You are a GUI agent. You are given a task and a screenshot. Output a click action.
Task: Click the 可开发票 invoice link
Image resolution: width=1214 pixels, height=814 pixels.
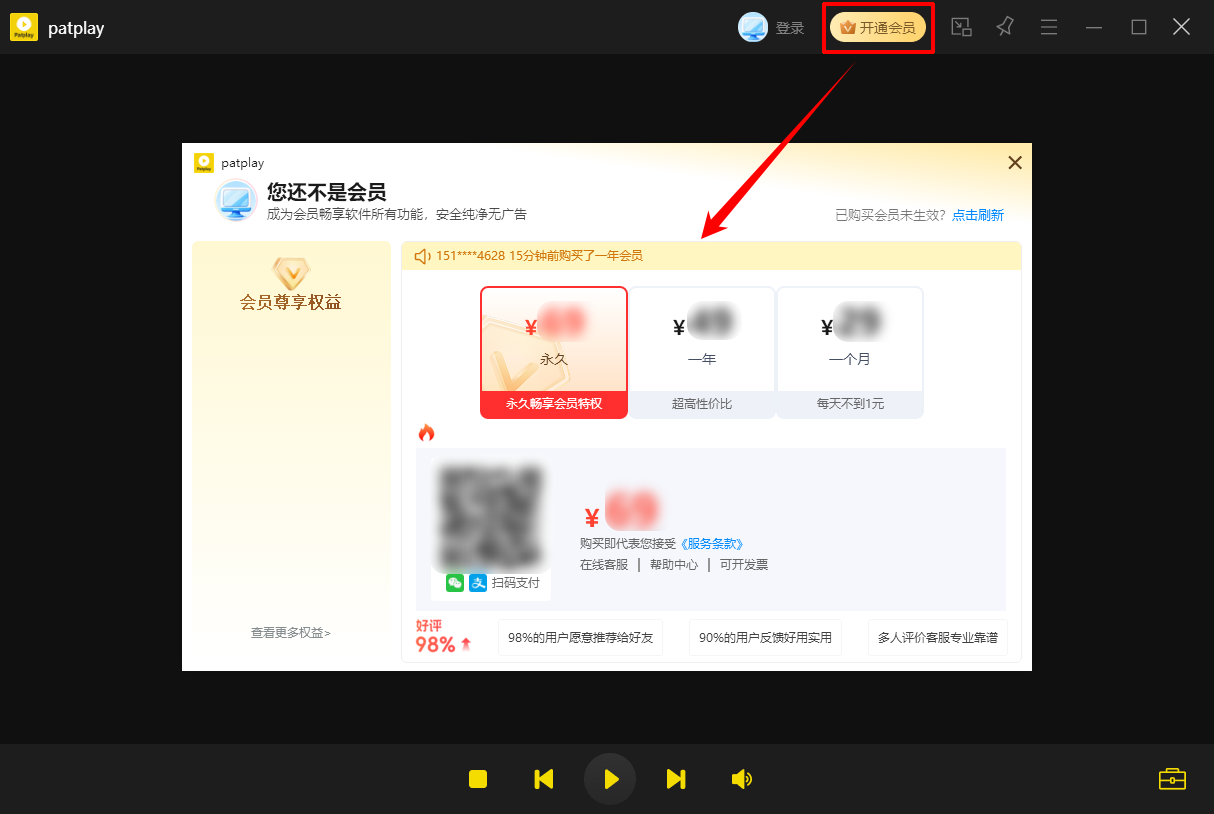tap(744, 565)
